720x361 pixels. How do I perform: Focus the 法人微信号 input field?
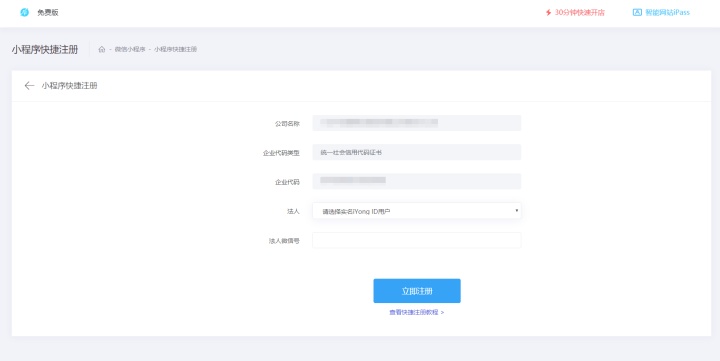click(x=416, y=240)
